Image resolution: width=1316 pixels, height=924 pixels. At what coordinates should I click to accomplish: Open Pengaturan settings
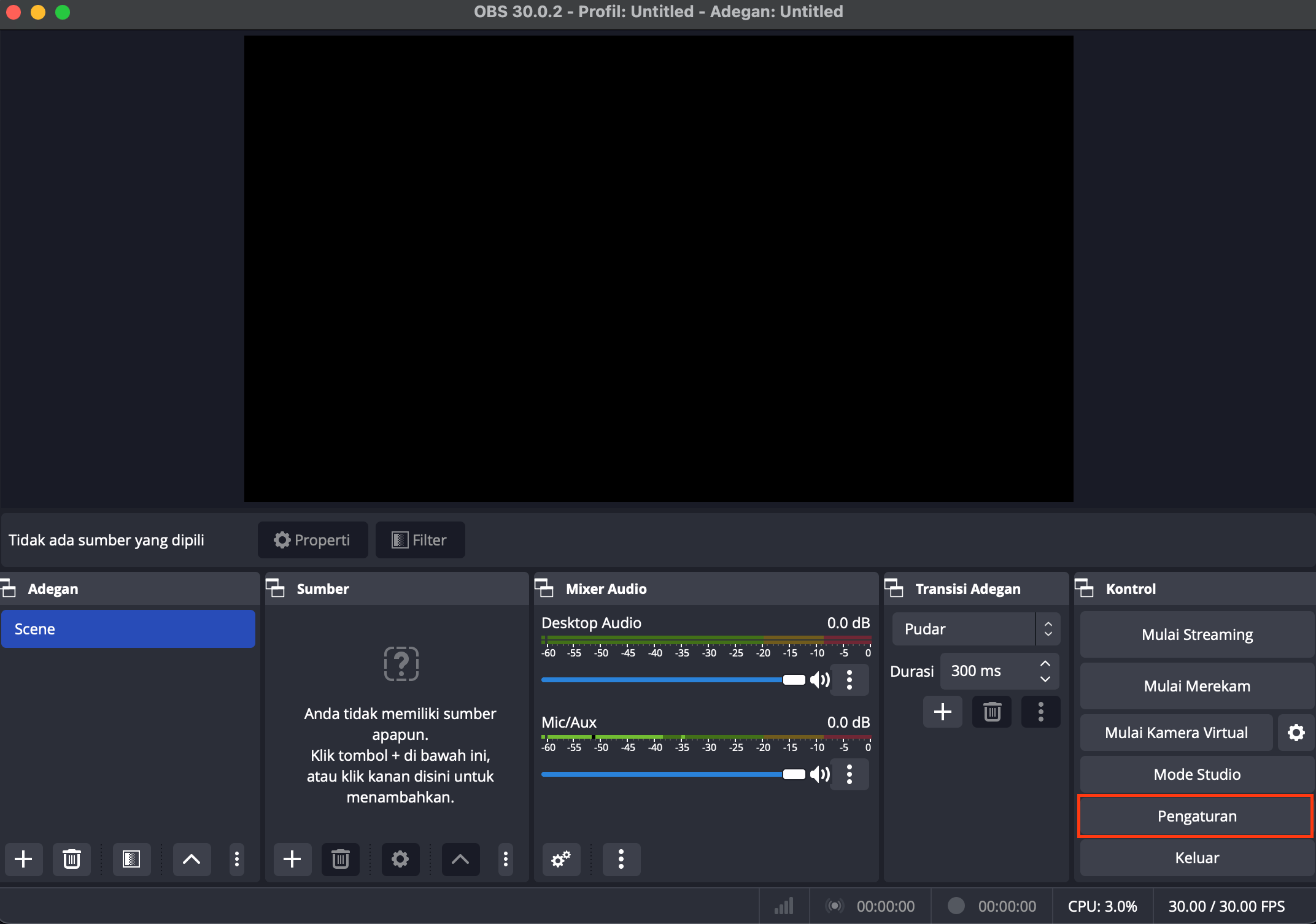[x=1196, y=816]
